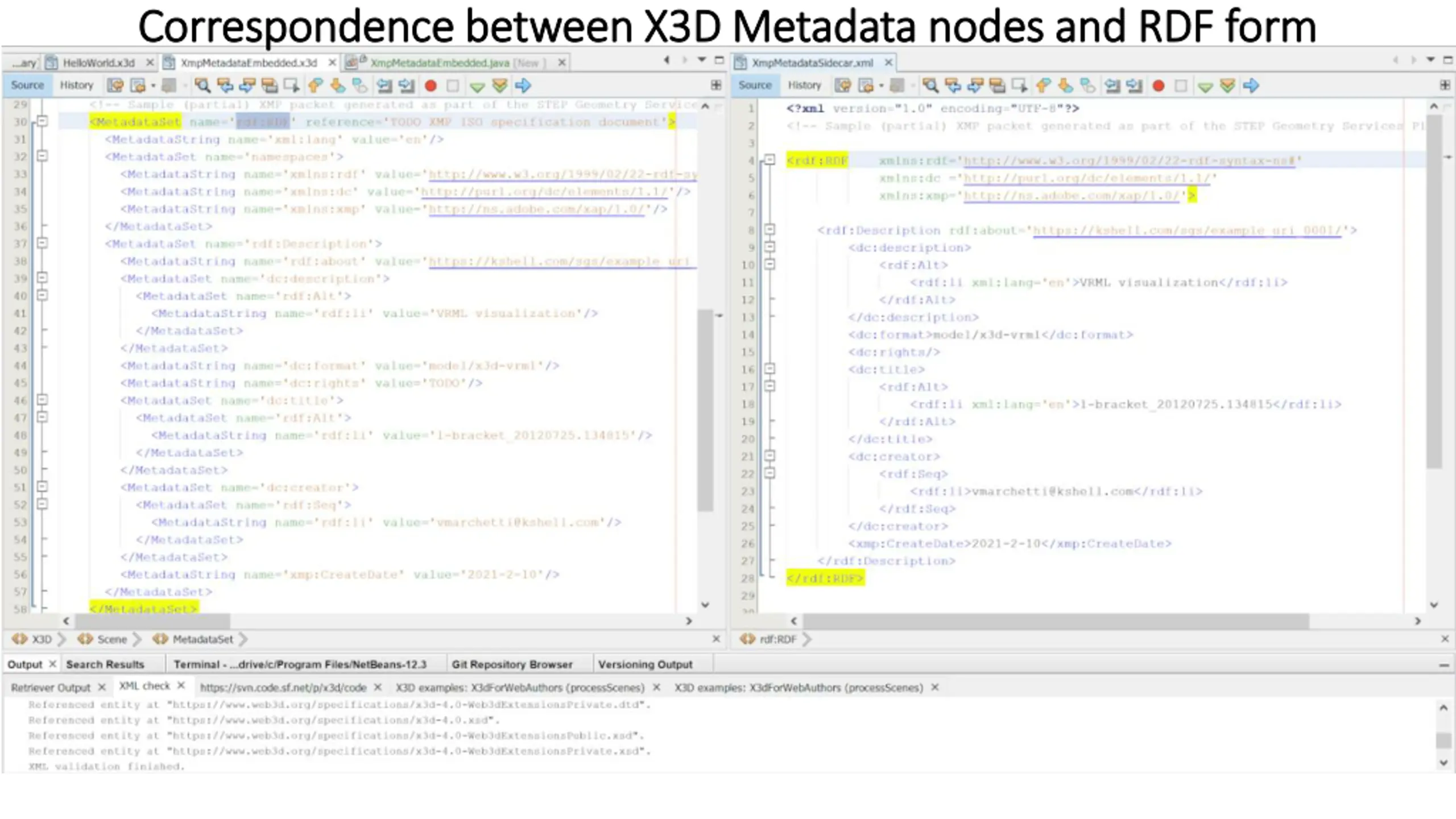Collapse dc:creator MetadataSet fold at line 51

43,486
